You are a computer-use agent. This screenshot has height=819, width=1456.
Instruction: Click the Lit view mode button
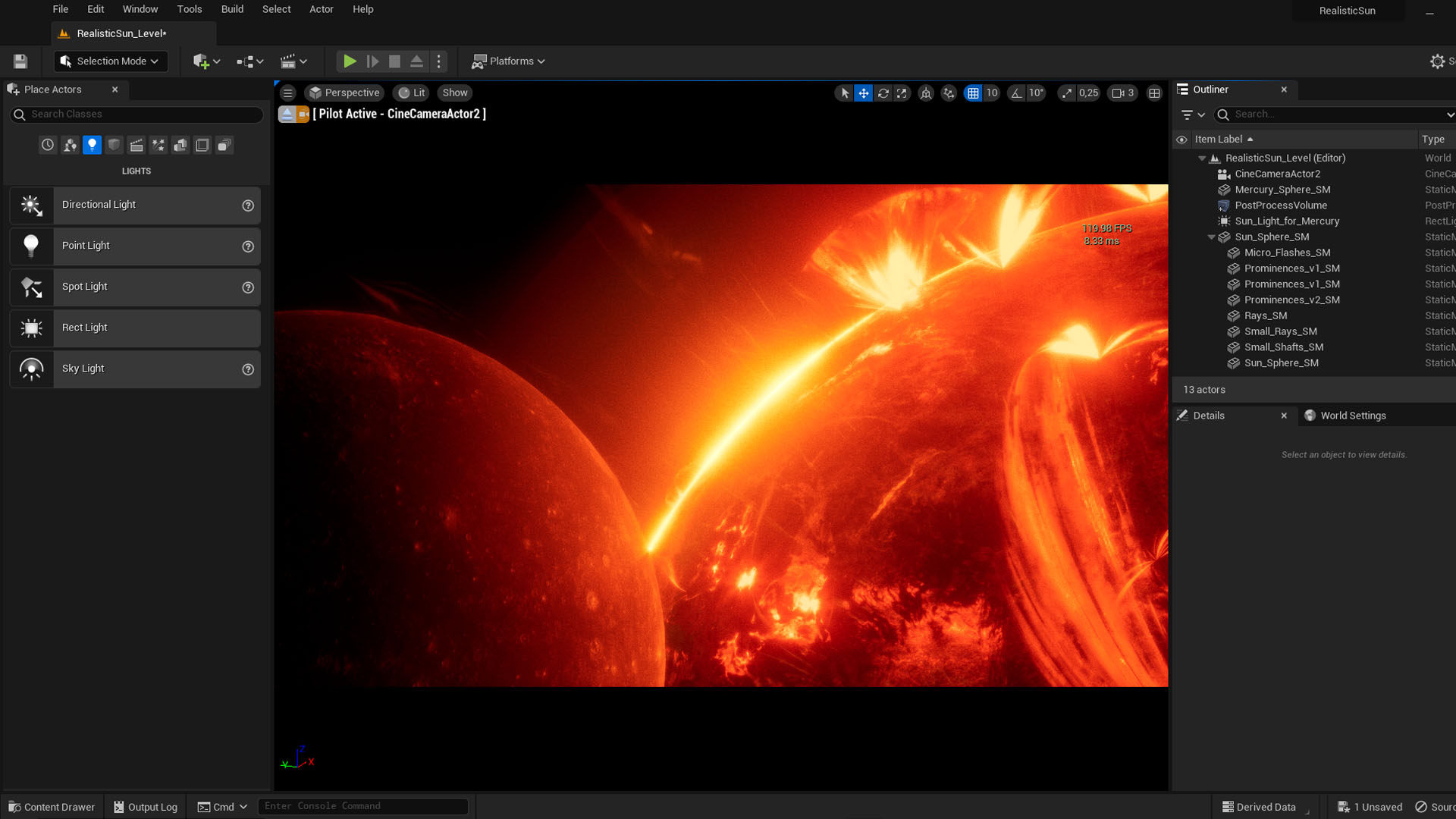[x=412, y=93]
